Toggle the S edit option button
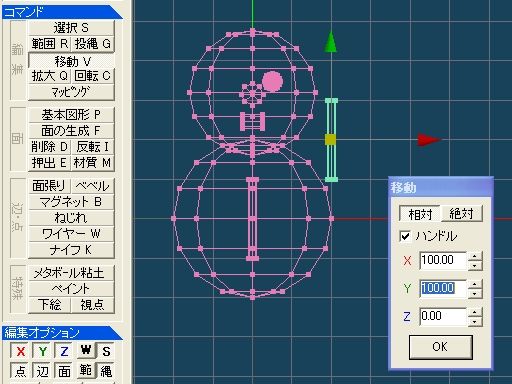Image resolution: width=512 pixels, height=384 pixels. click(106, 351)
